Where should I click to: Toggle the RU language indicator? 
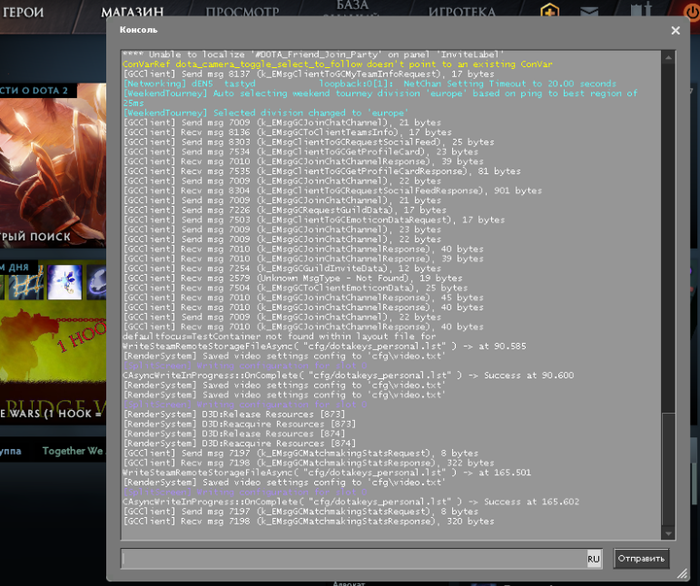pyautogui.click(x=593, y=559)
